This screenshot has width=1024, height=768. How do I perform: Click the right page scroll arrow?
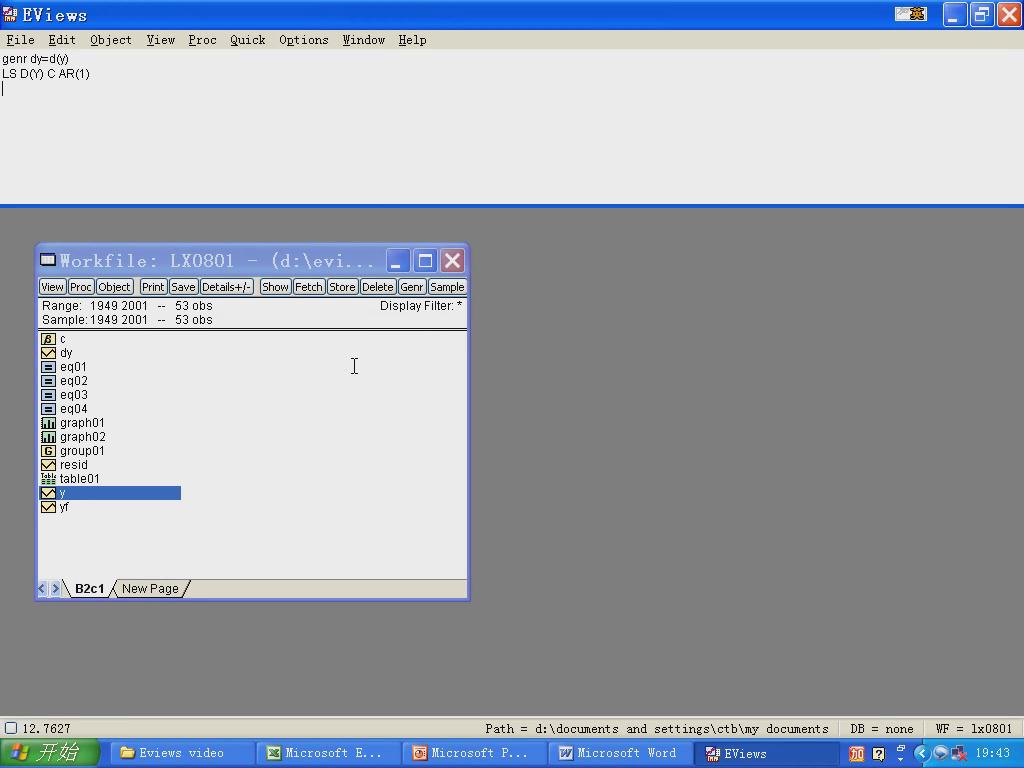(x=56, y=588)
